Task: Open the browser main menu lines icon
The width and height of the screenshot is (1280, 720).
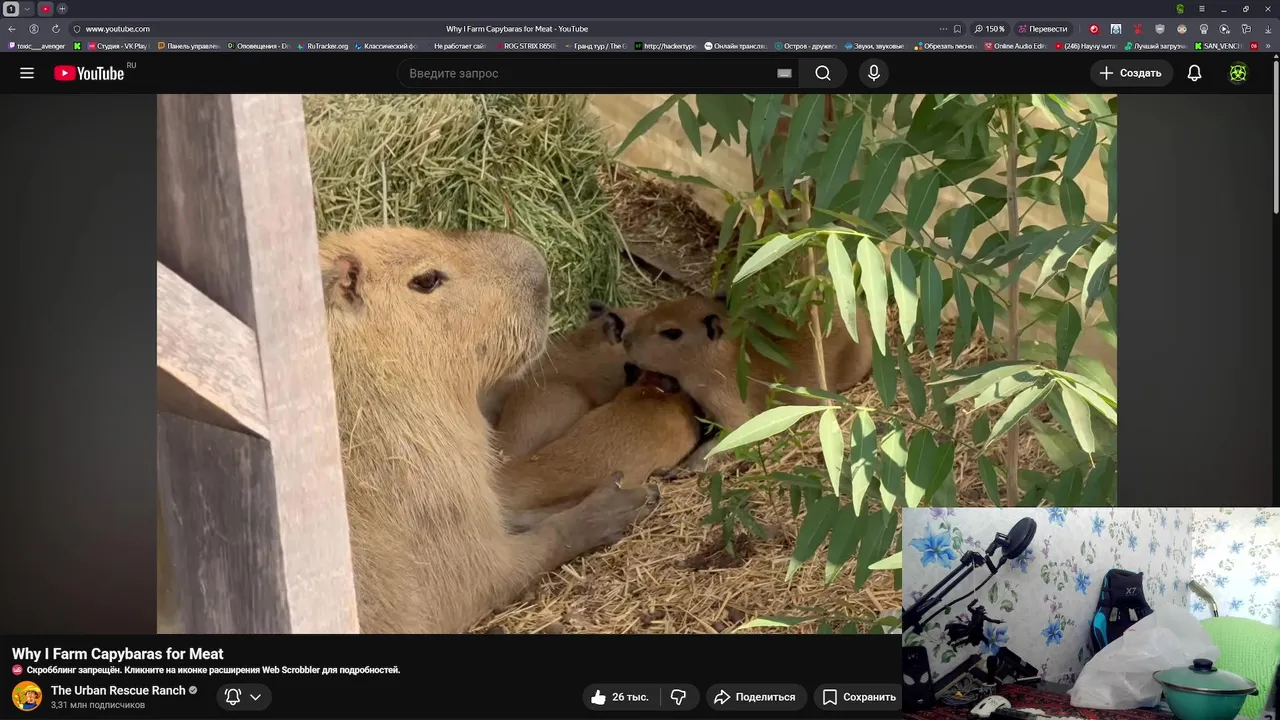Action: [x=1202, y=9]
